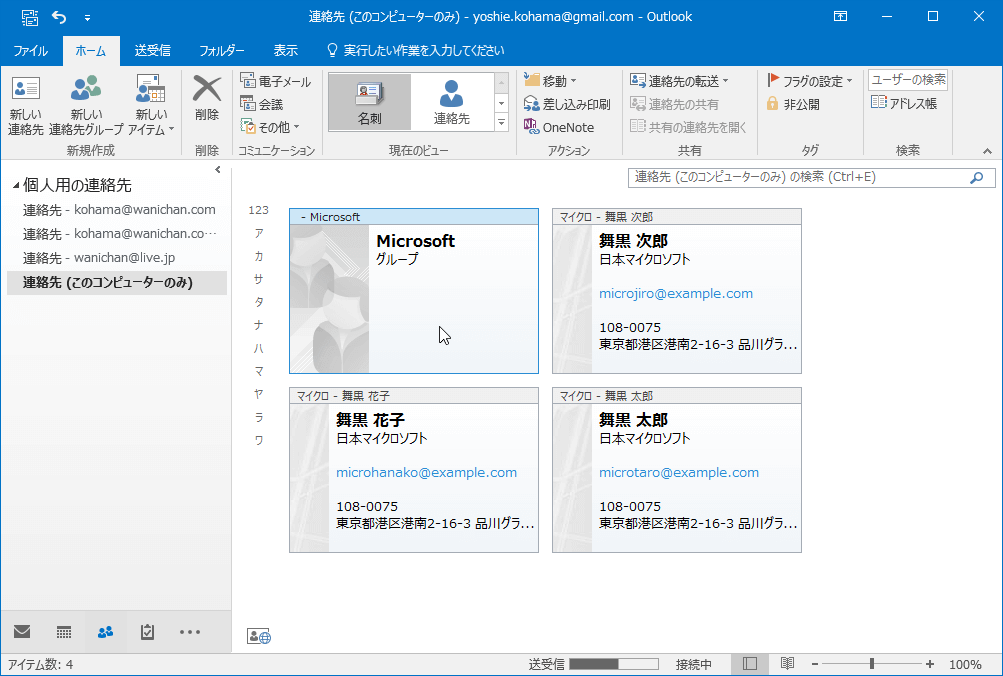Open the フォルダー tab

coord(221,51)
